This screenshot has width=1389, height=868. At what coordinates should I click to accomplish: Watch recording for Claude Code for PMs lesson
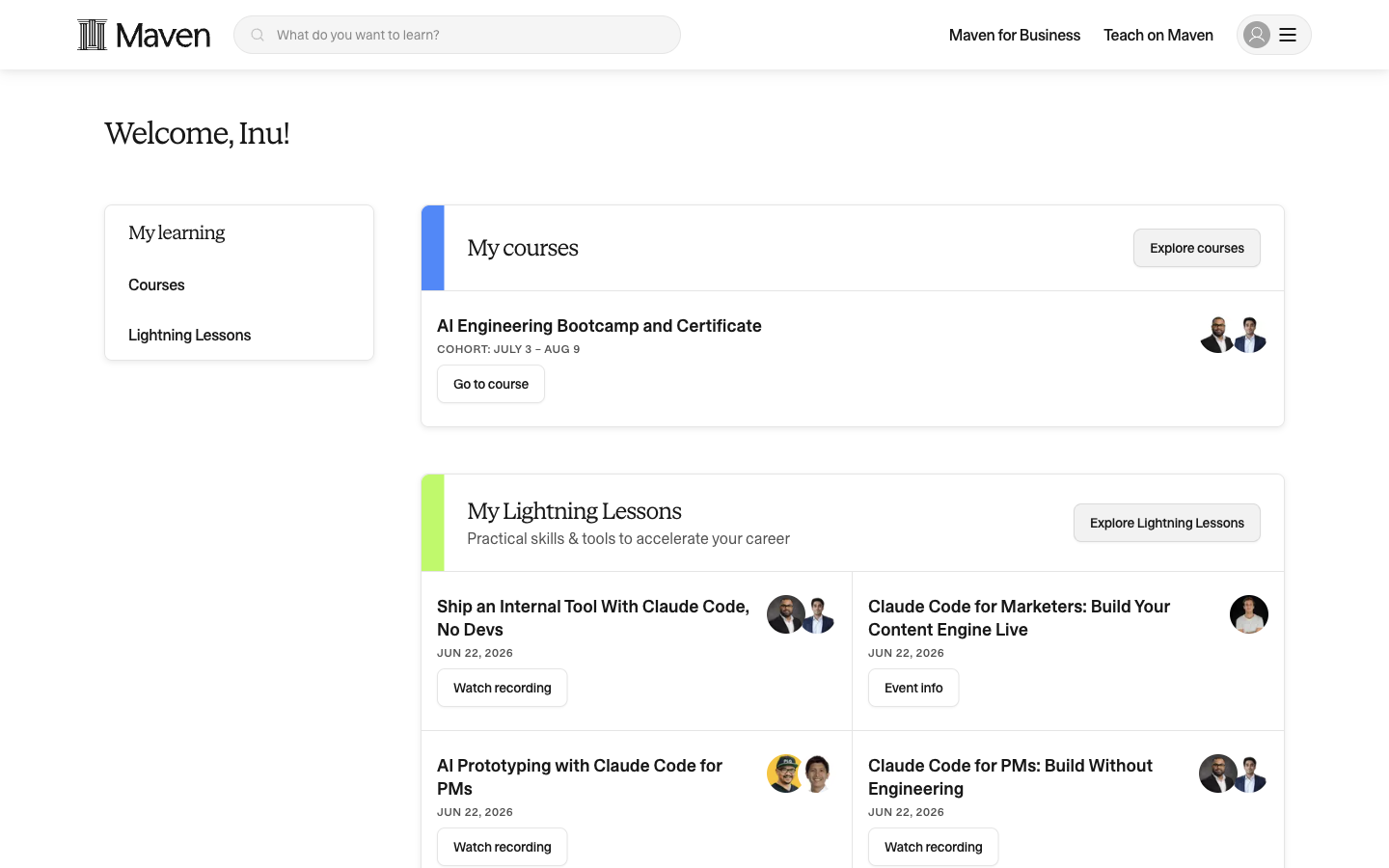(x=934, y=847)
